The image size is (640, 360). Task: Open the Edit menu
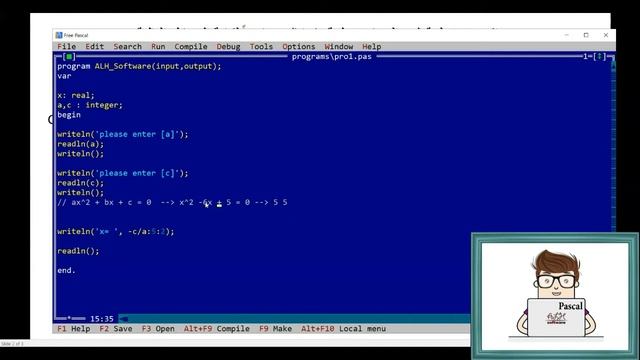95,47
